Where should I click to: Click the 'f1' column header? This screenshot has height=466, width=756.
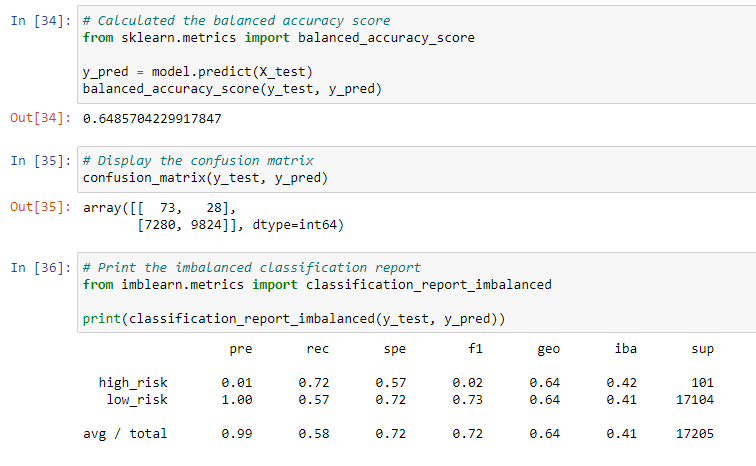475,348
